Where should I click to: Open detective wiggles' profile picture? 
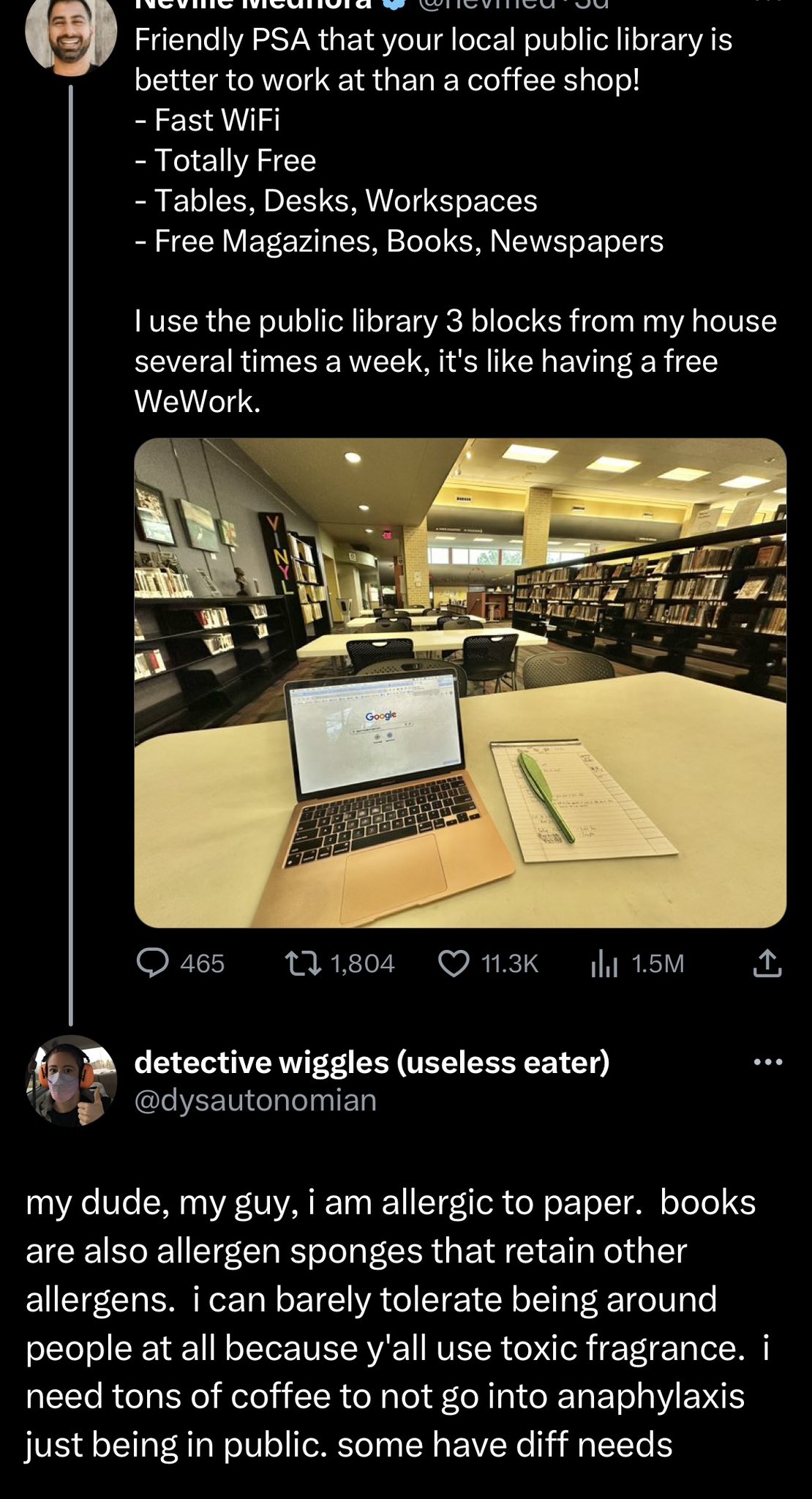coord(71,1080)
